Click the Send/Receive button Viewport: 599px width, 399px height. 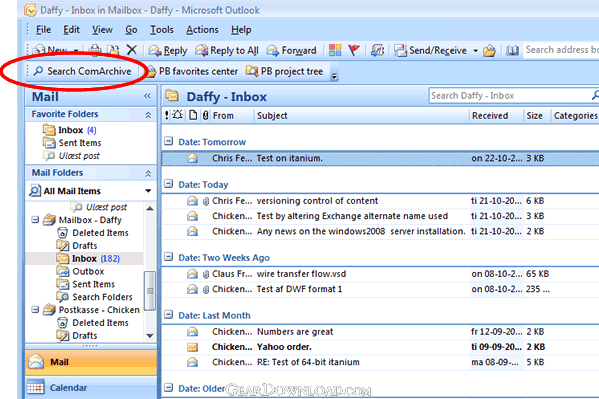[x=431, y=50]
